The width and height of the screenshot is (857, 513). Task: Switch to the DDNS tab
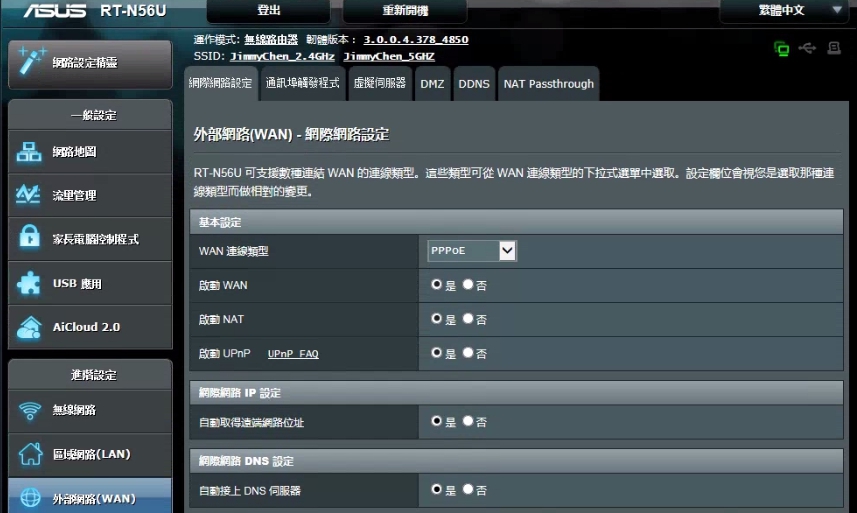coord(474,84)
